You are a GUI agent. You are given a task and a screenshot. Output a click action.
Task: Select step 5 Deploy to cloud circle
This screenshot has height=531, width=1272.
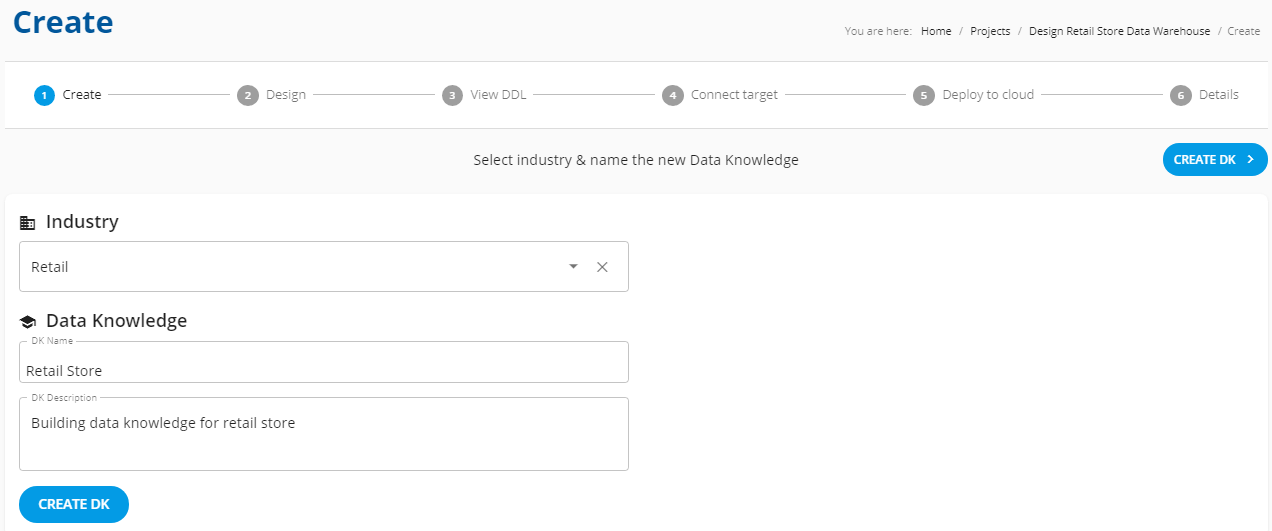923,95
